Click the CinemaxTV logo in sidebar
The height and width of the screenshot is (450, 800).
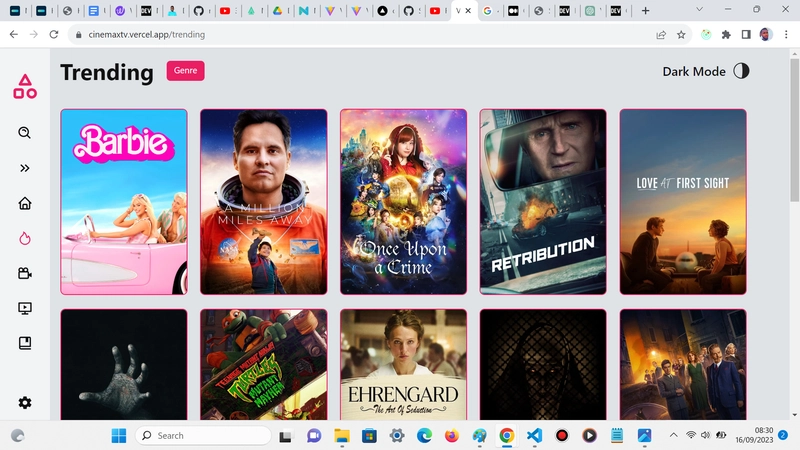tap(25, 86)
